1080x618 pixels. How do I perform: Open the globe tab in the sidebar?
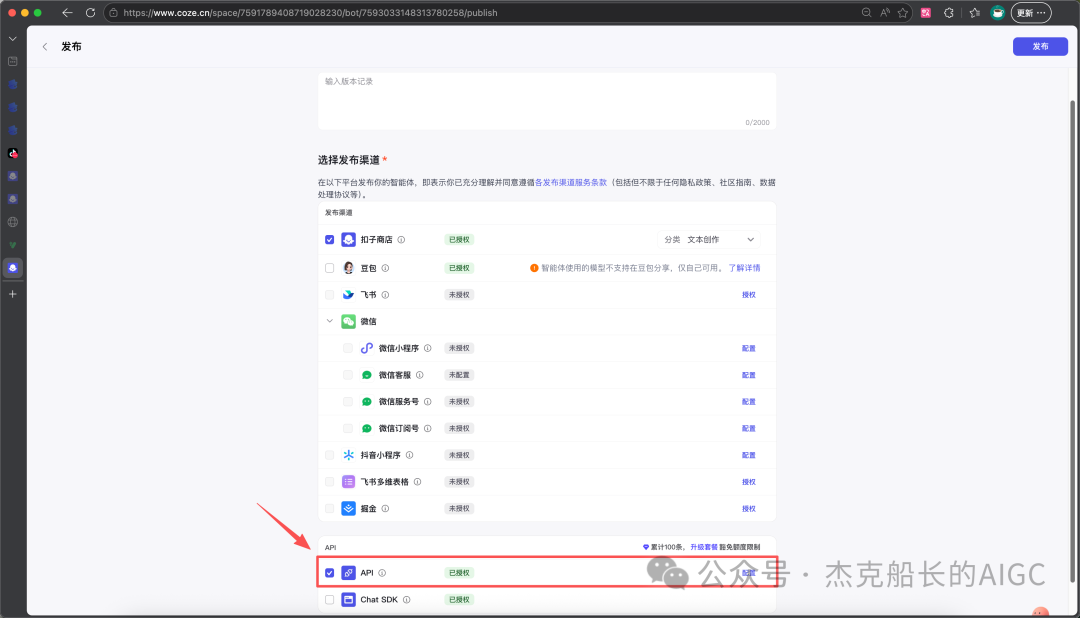12,222
